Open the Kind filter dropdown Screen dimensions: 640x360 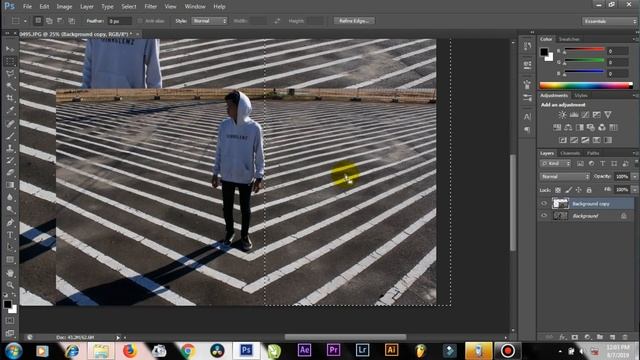[x=555, y=164]
